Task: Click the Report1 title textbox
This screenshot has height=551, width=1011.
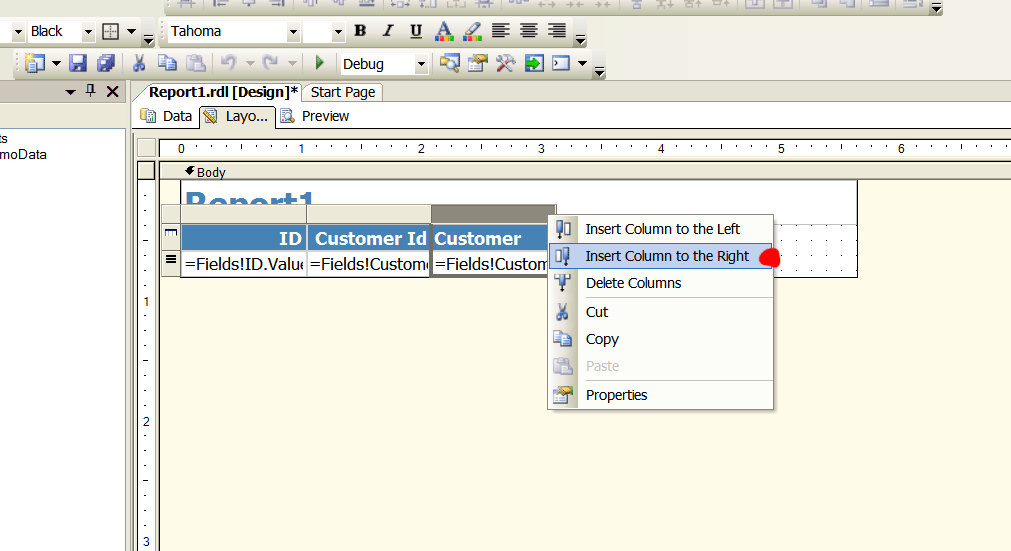Action: [249, 197]
